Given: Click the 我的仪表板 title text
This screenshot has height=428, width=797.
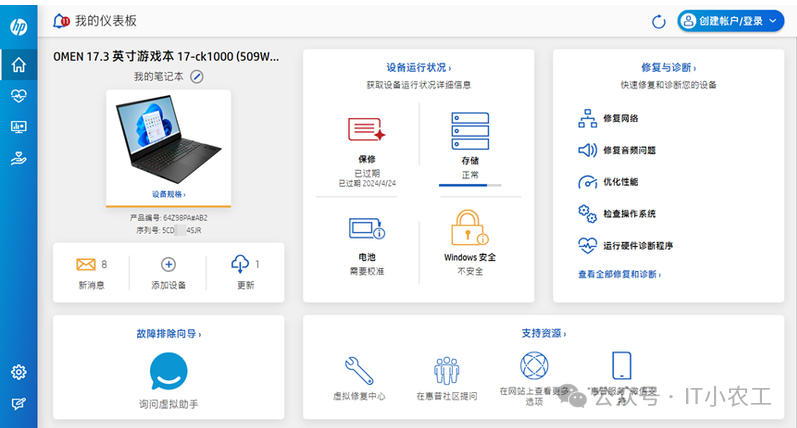Looking at the screenshot, I should click(106, 21).
